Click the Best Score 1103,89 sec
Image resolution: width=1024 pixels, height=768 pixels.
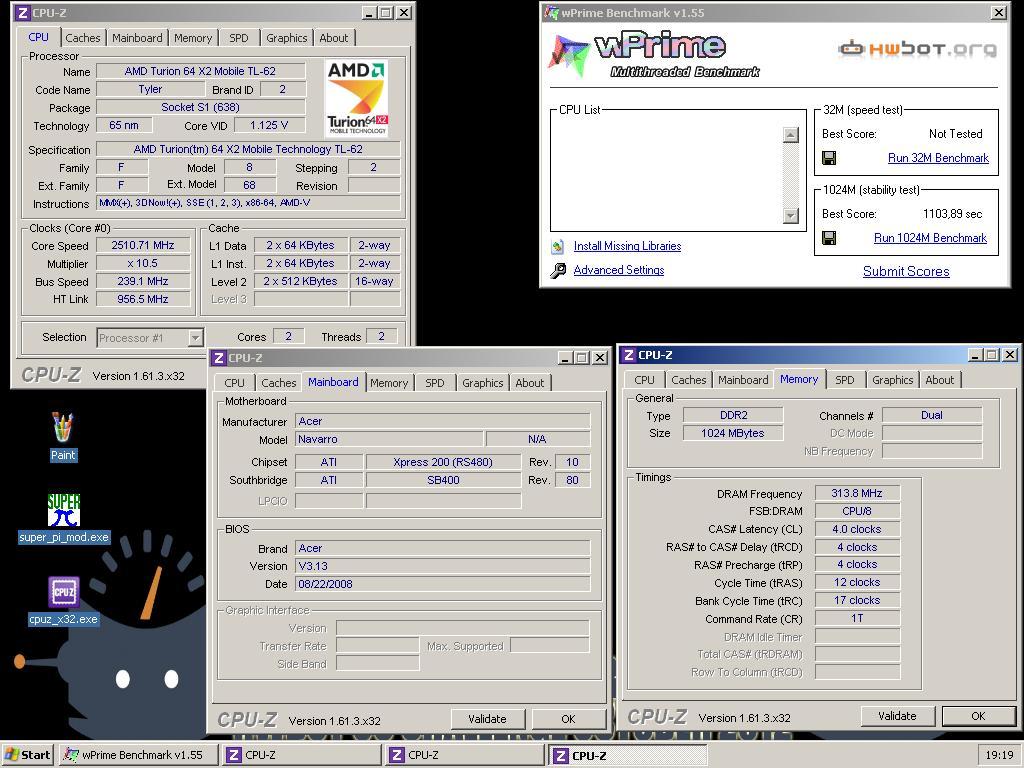(952, 214)
